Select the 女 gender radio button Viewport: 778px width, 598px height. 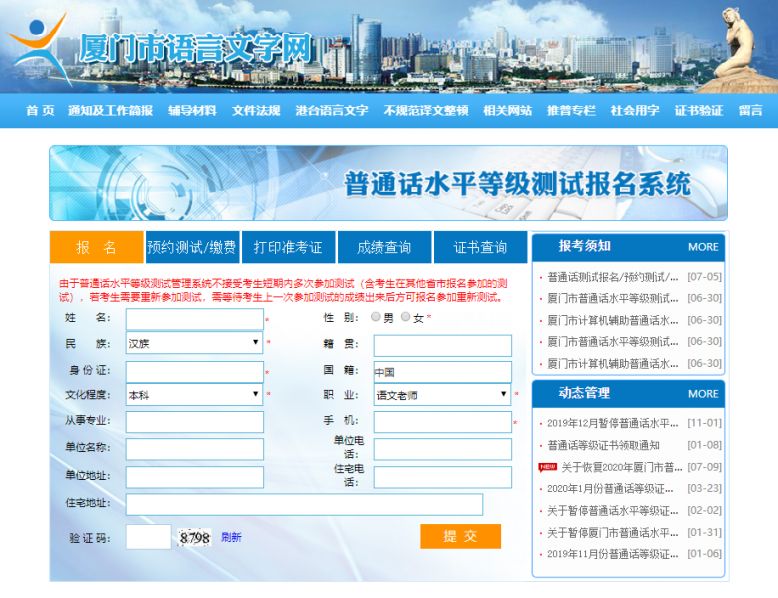405,317
